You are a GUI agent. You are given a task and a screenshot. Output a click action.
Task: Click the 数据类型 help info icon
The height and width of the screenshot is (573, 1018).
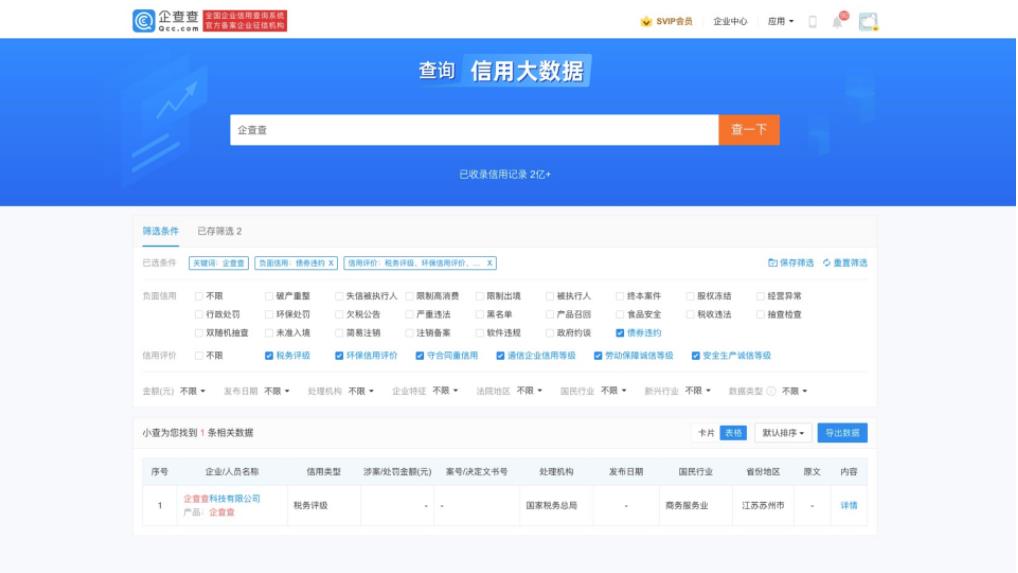(771, 391)
